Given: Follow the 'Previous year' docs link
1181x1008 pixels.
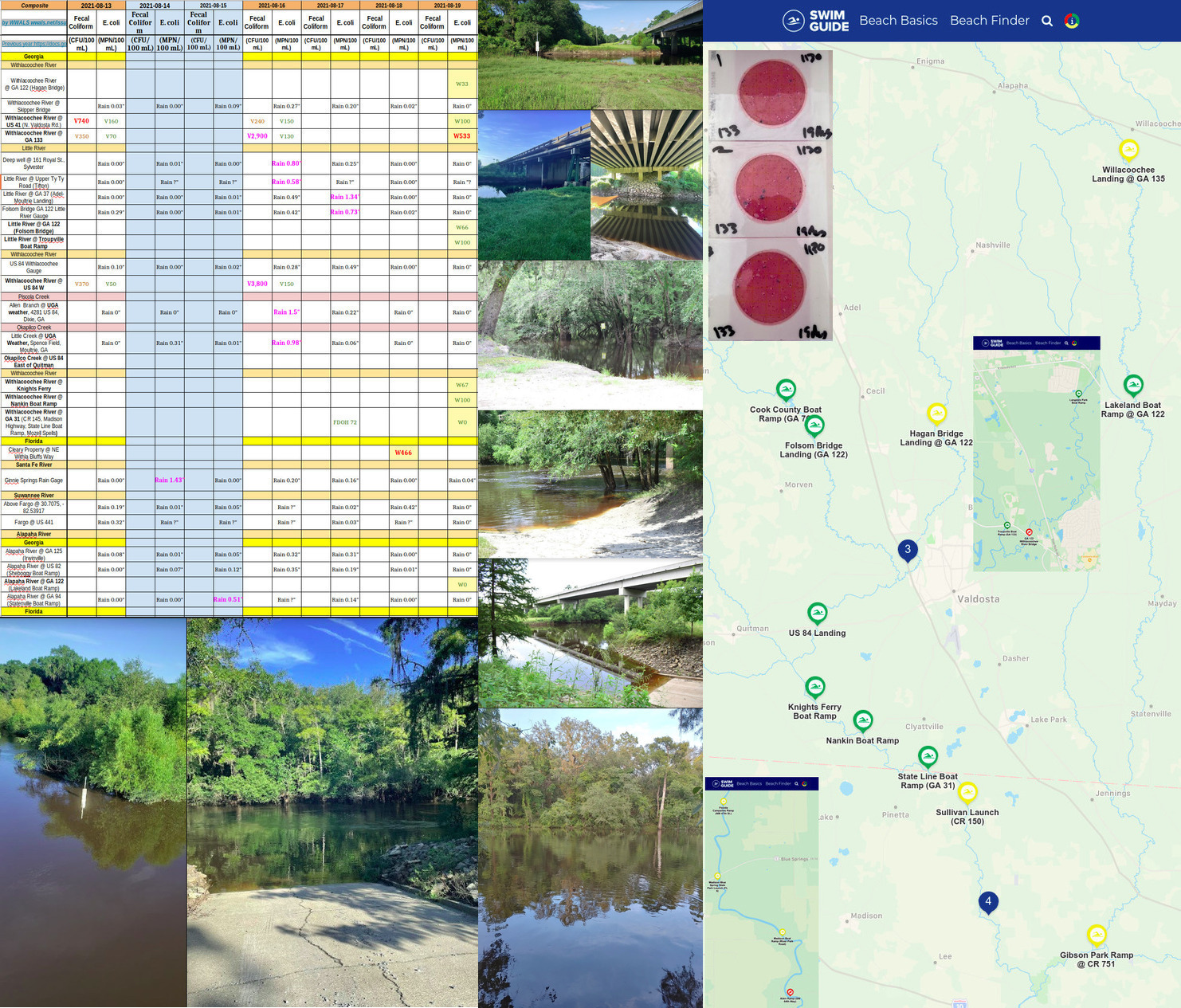Looking at the screenshot, I should (33, 44).
